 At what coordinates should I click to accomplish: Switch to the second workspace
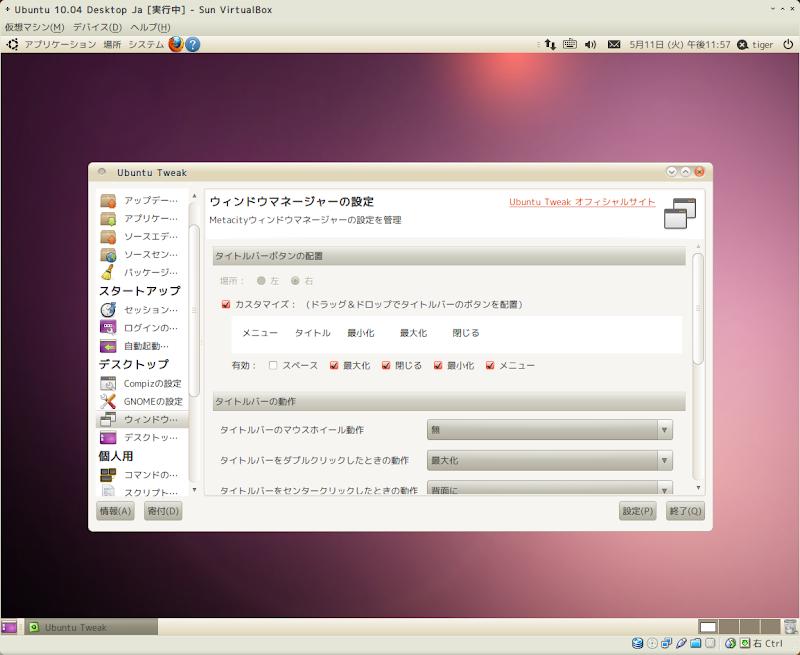click(x=729, y=627)
